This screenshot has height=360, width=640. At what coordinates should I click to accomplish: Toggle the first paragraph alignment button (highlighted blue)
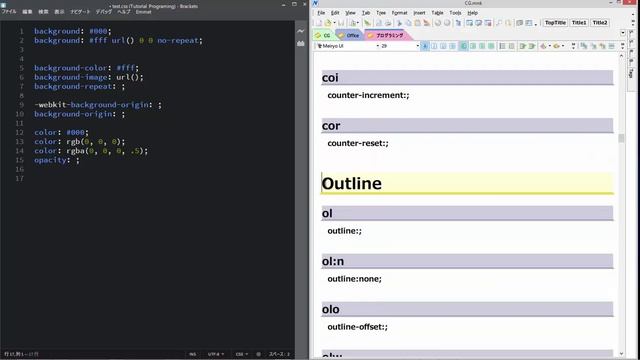coord(425,46)
